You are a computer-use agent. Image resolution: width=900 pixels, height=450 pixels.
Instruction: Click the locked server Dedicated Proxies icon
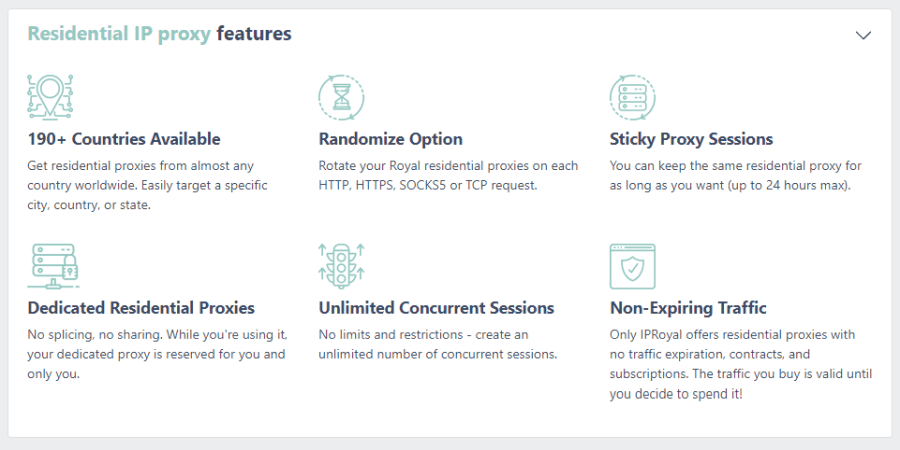pos(53,266)
